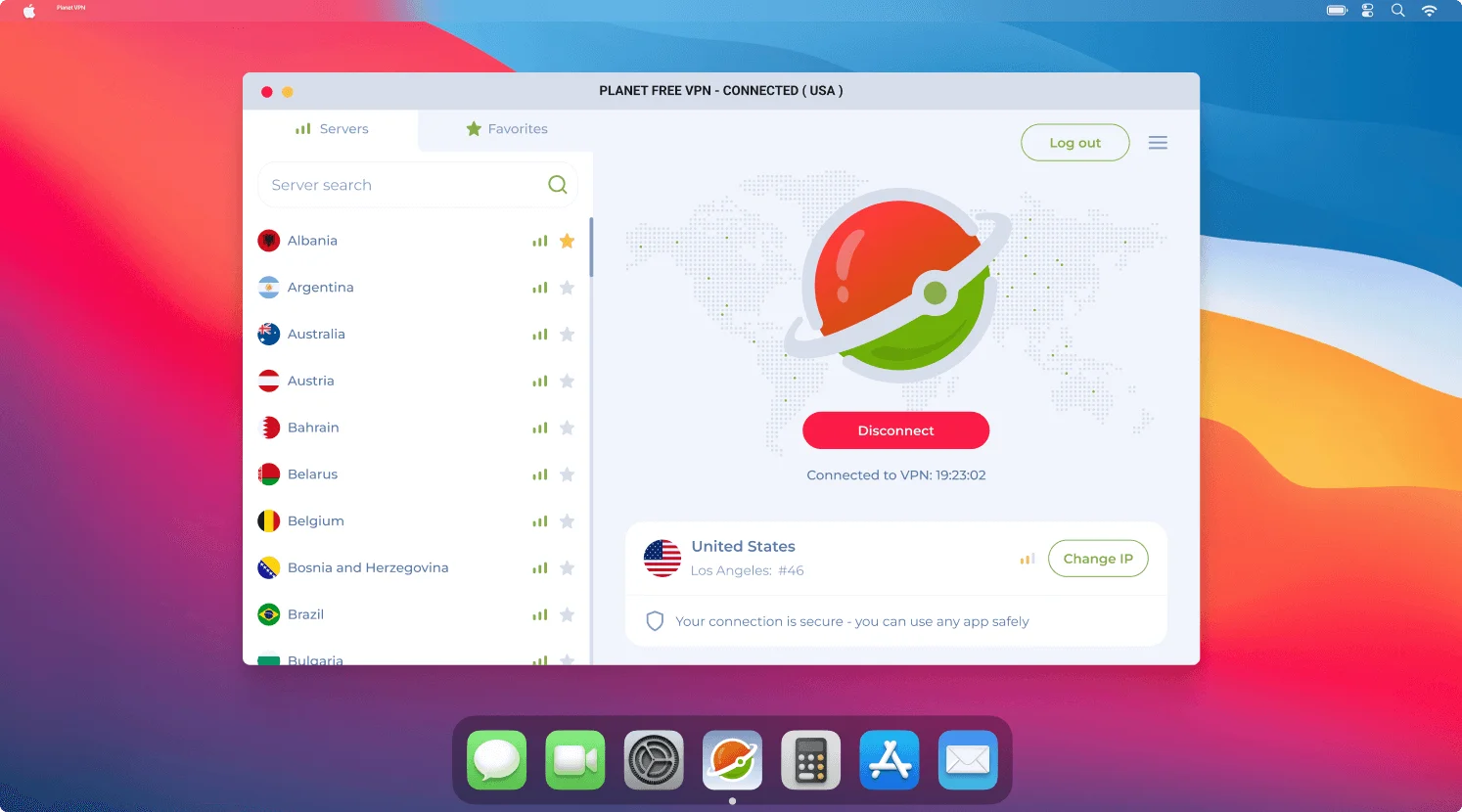Focus the Server search field
1462x812 pixels.
point(401,185)
